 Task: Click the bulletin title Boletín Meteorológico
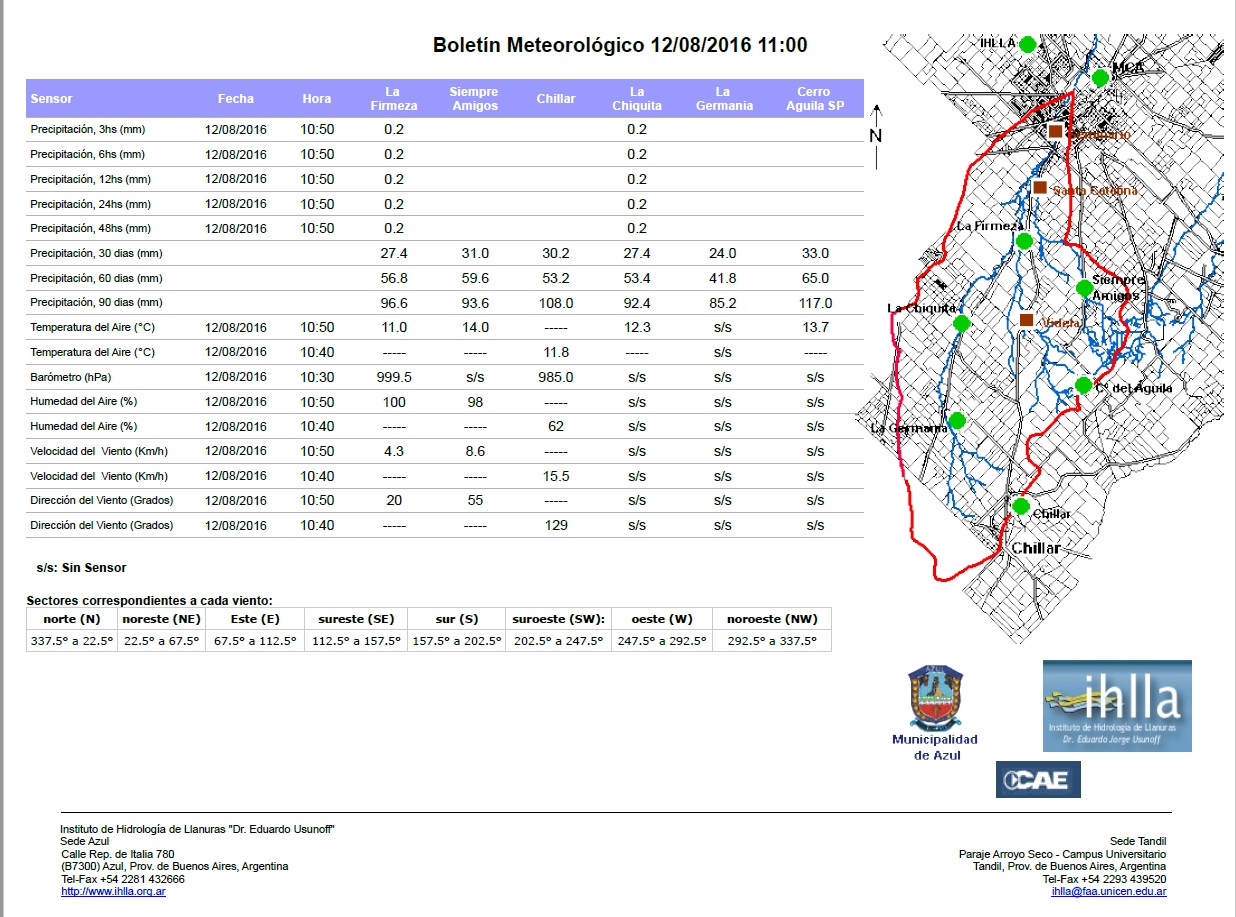pyautogui.click(x=620, y=45)
